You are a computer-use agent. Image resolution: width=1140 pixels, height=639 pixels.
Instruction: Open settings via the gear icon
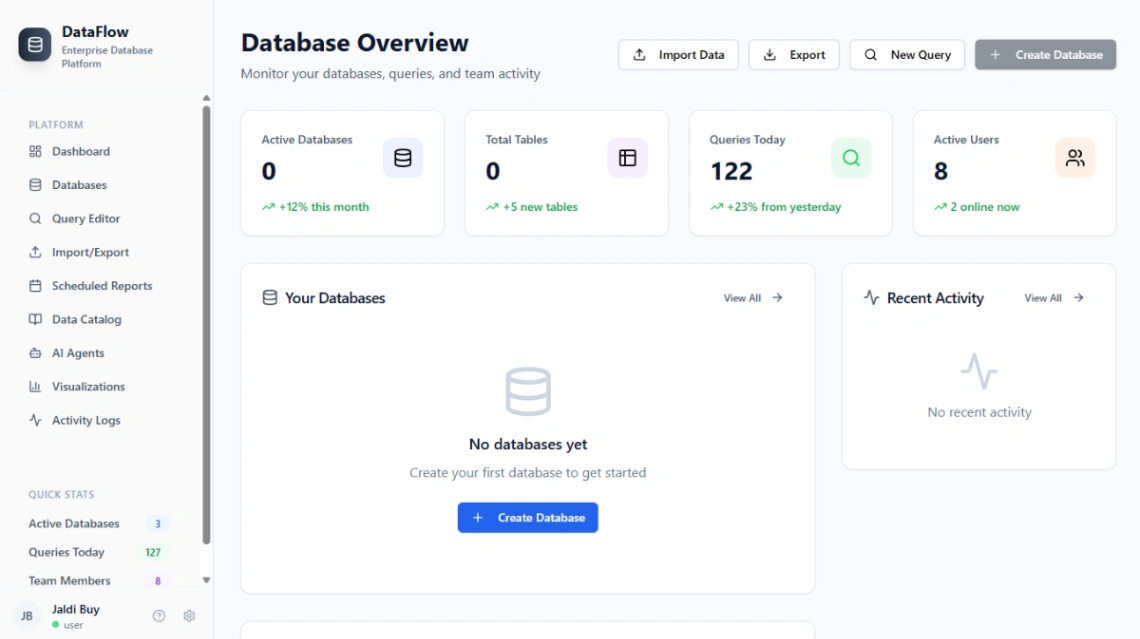189,616
